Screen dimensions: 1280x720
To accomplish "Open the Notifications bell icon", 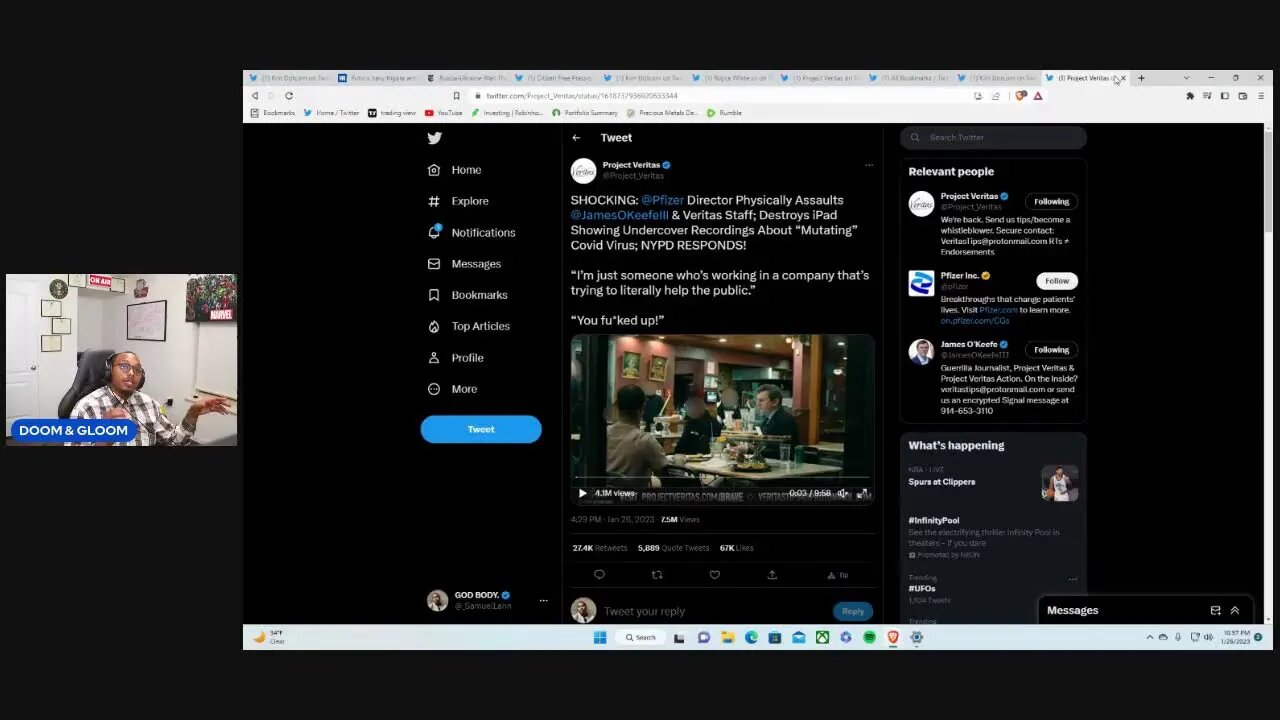I will point(434,232).
